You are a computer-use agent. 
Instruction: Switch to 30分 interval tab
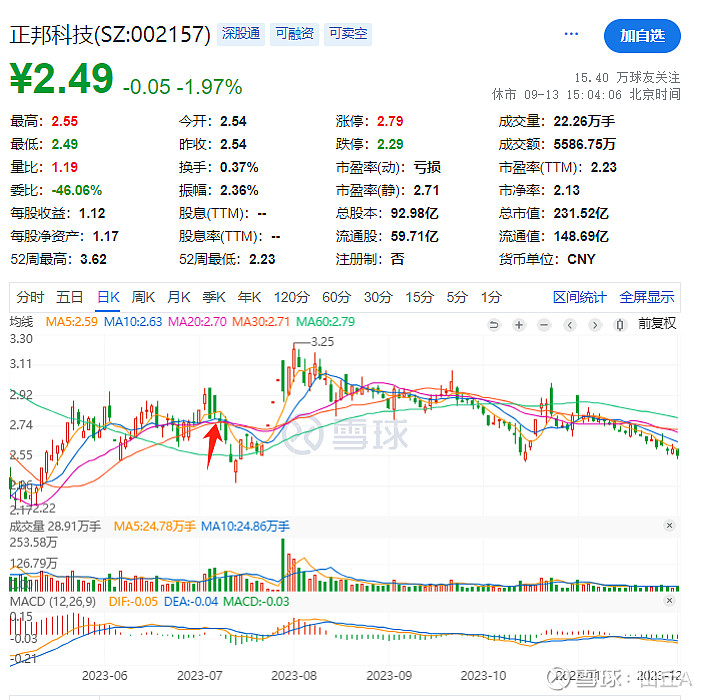coord(378,297)
